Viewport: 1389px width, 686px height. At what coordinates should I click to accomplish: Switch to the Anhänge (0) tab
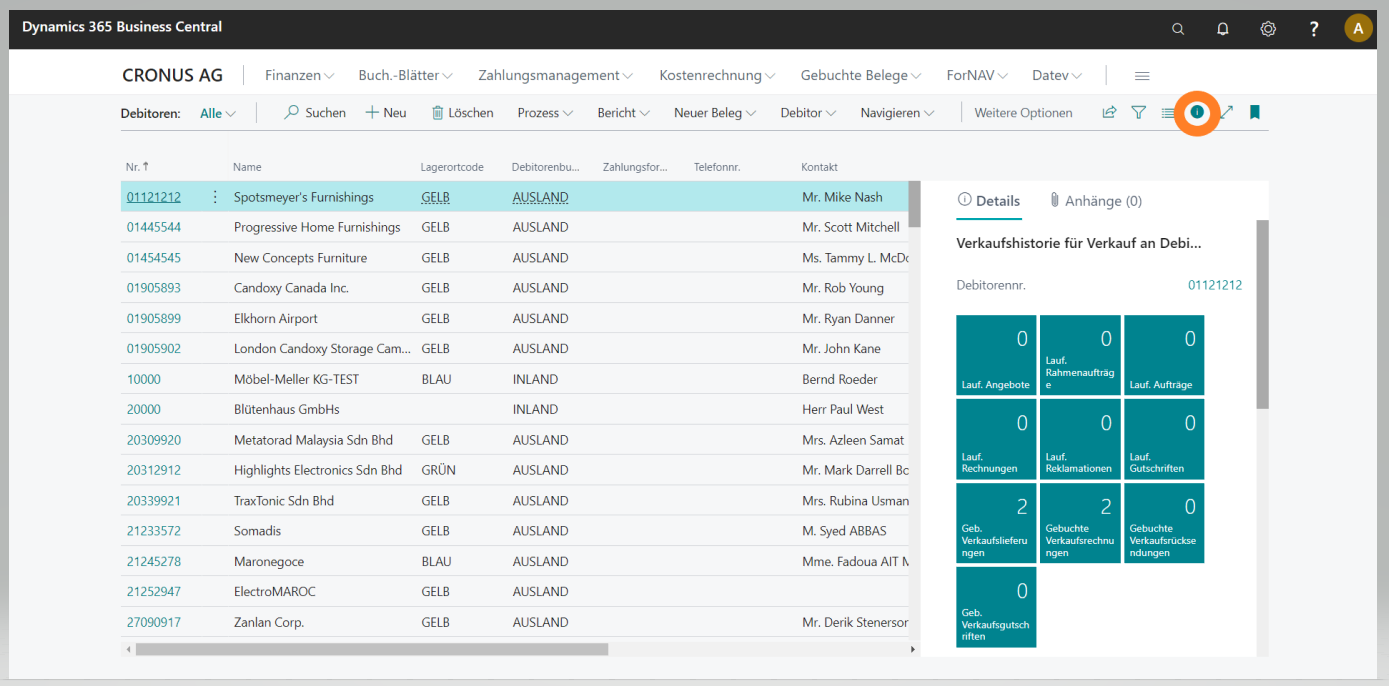pos(1095,201)
